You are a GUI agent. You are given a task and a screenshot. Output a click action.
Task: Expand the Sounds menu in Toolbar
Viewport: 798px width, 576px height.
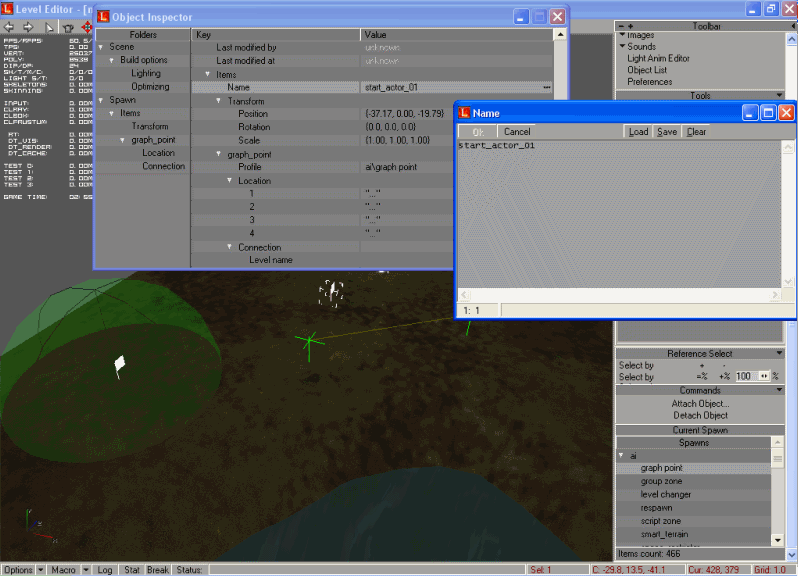622,46
